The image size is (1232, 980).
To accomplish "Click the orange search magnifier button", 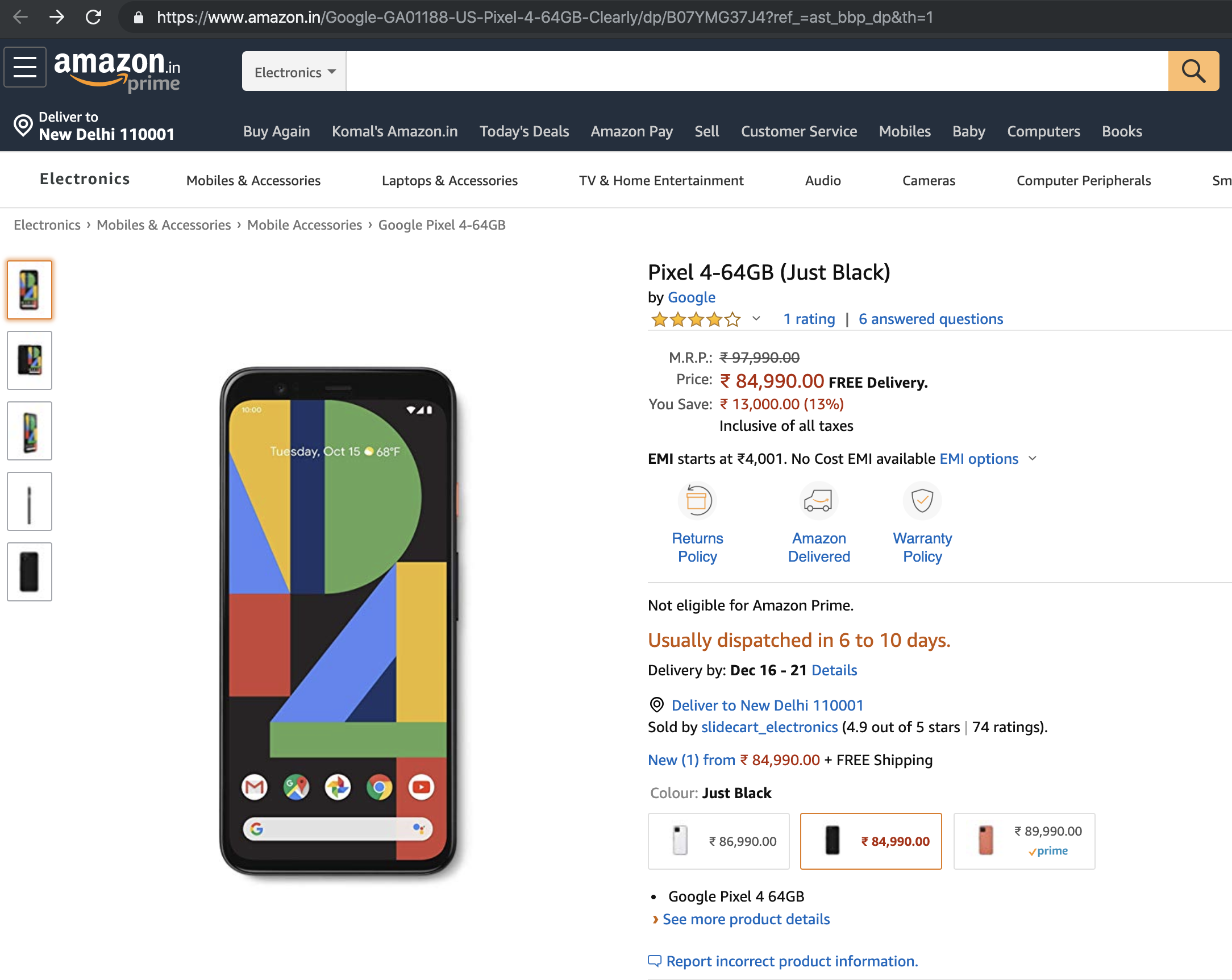I will click(x=1193, y=71).
